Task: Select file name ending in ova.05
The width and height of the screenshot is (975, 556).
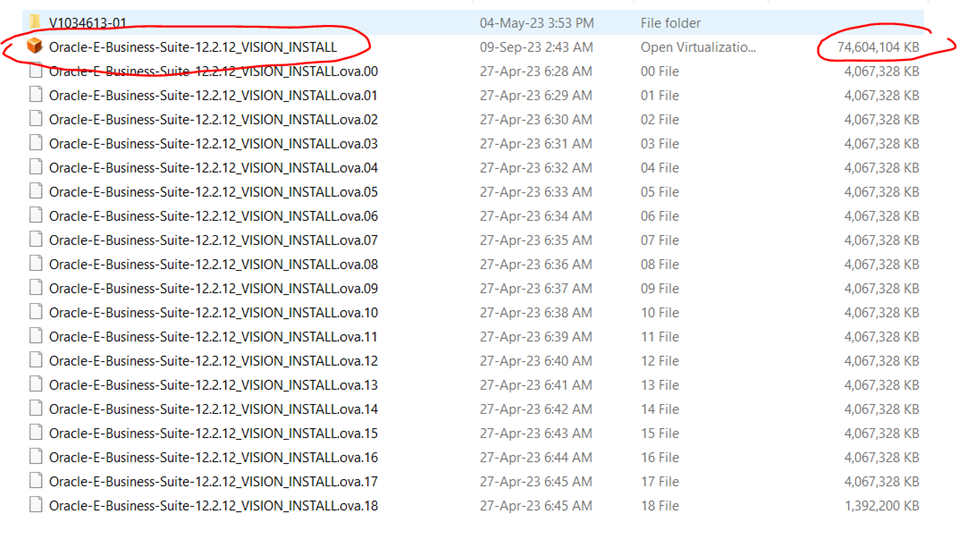Action: [x=213, y=192]
